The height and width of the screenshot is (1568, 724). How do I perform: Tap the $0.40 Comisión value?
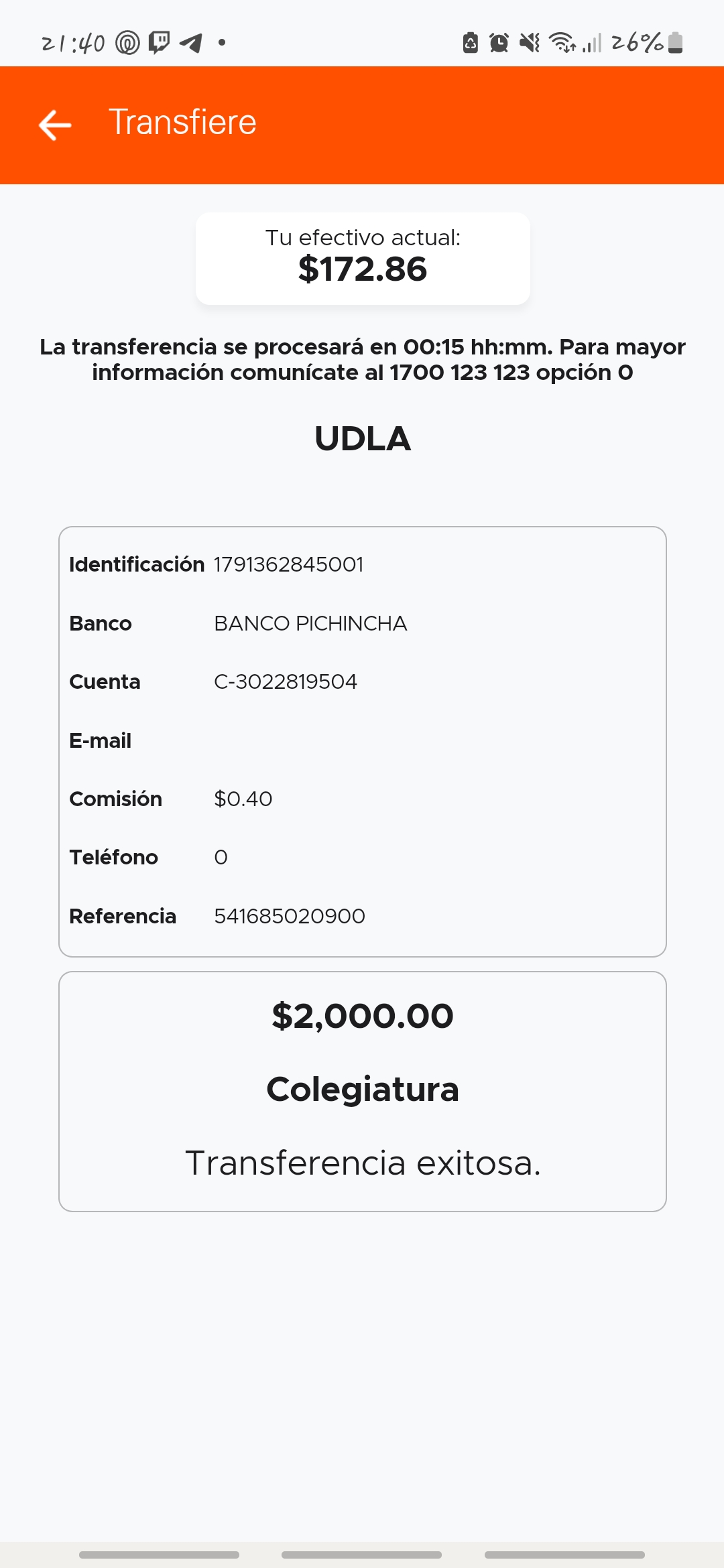pyautogui.click(x=243, y=799)
